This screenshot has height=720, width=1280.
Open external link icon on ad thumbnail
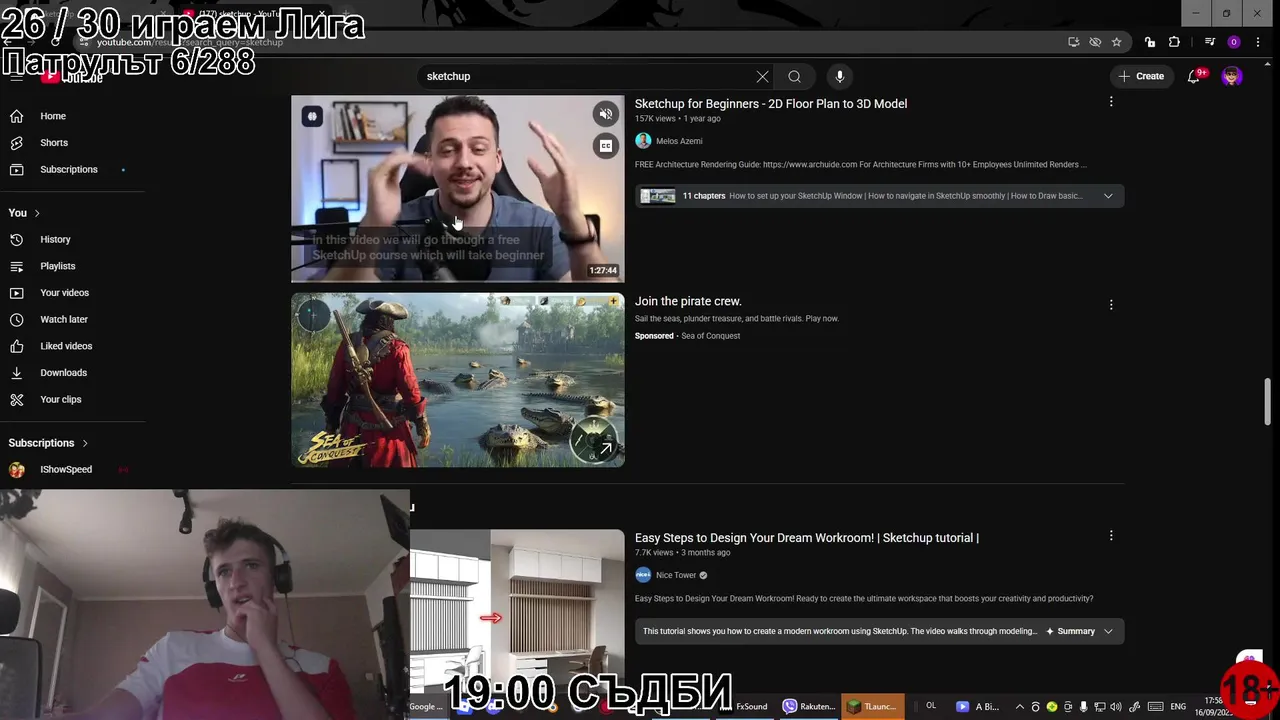(605, 448)
